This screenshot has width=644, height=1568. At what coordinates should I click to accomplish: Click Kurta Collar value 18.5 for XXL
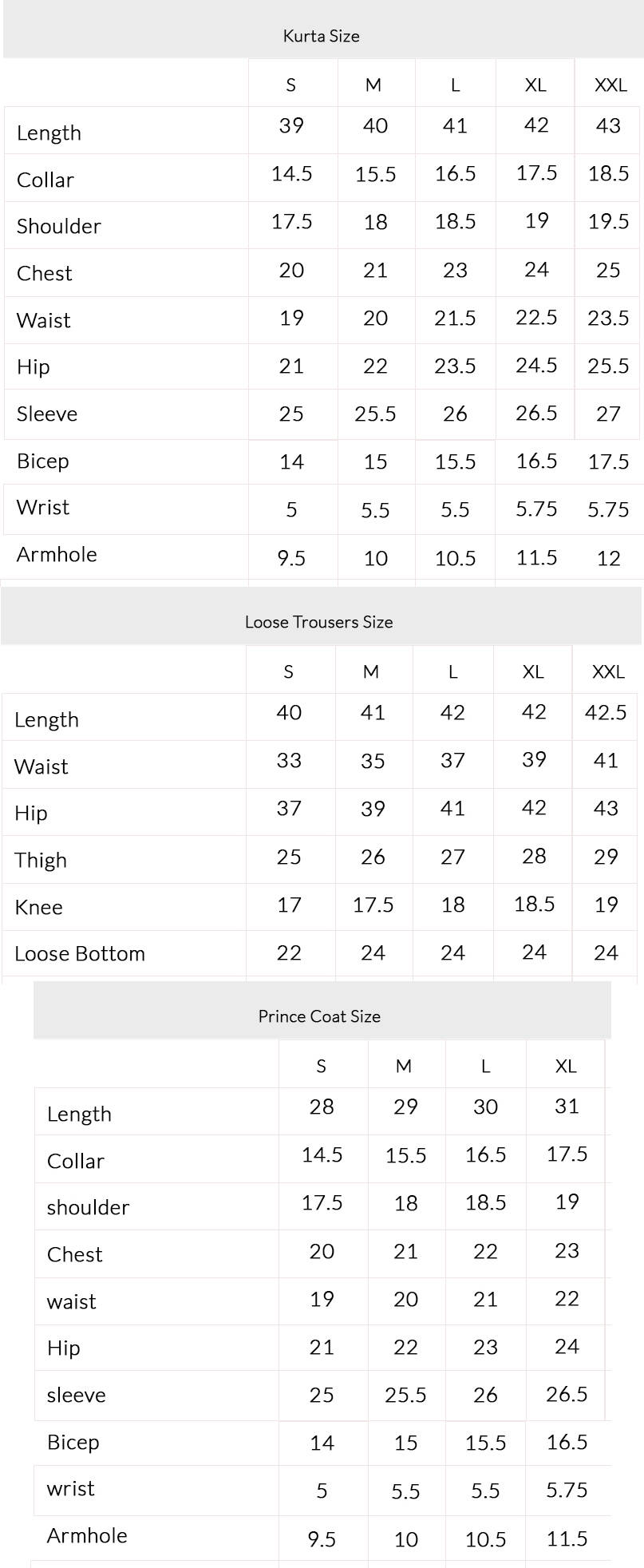608,173
